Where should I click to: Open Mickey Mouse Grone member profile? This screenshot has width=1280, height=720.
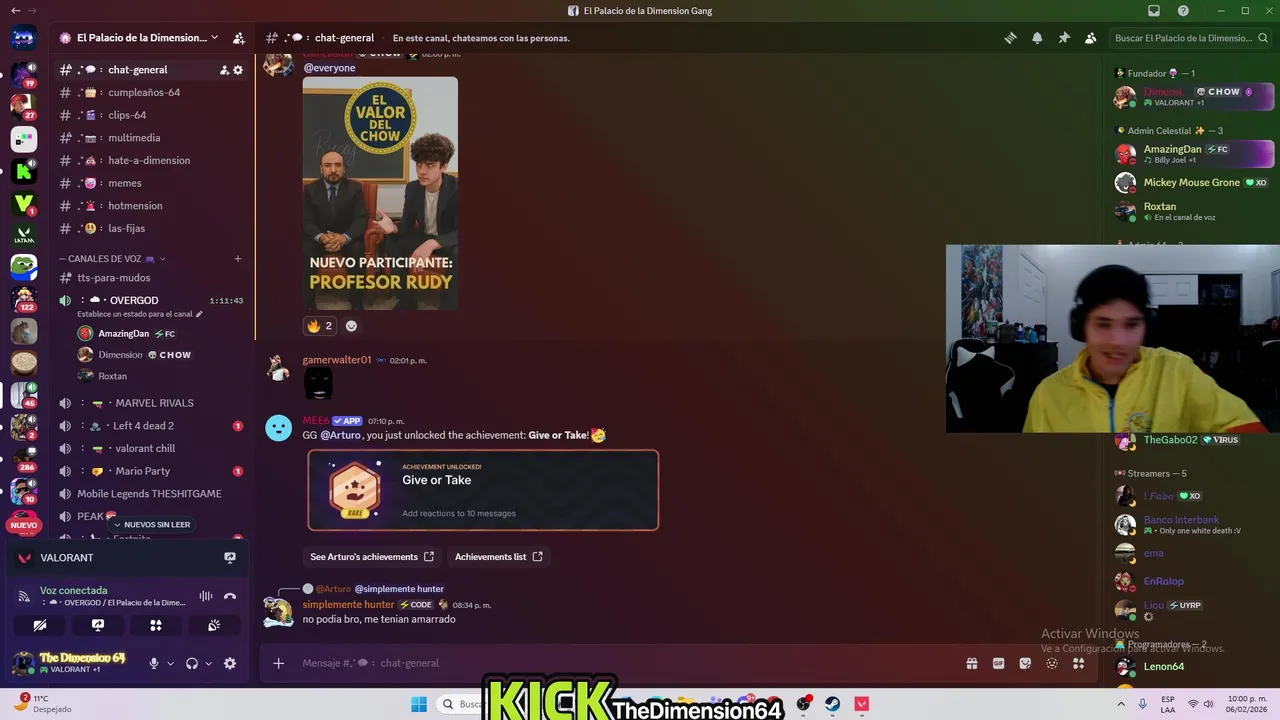point(1193,183)
